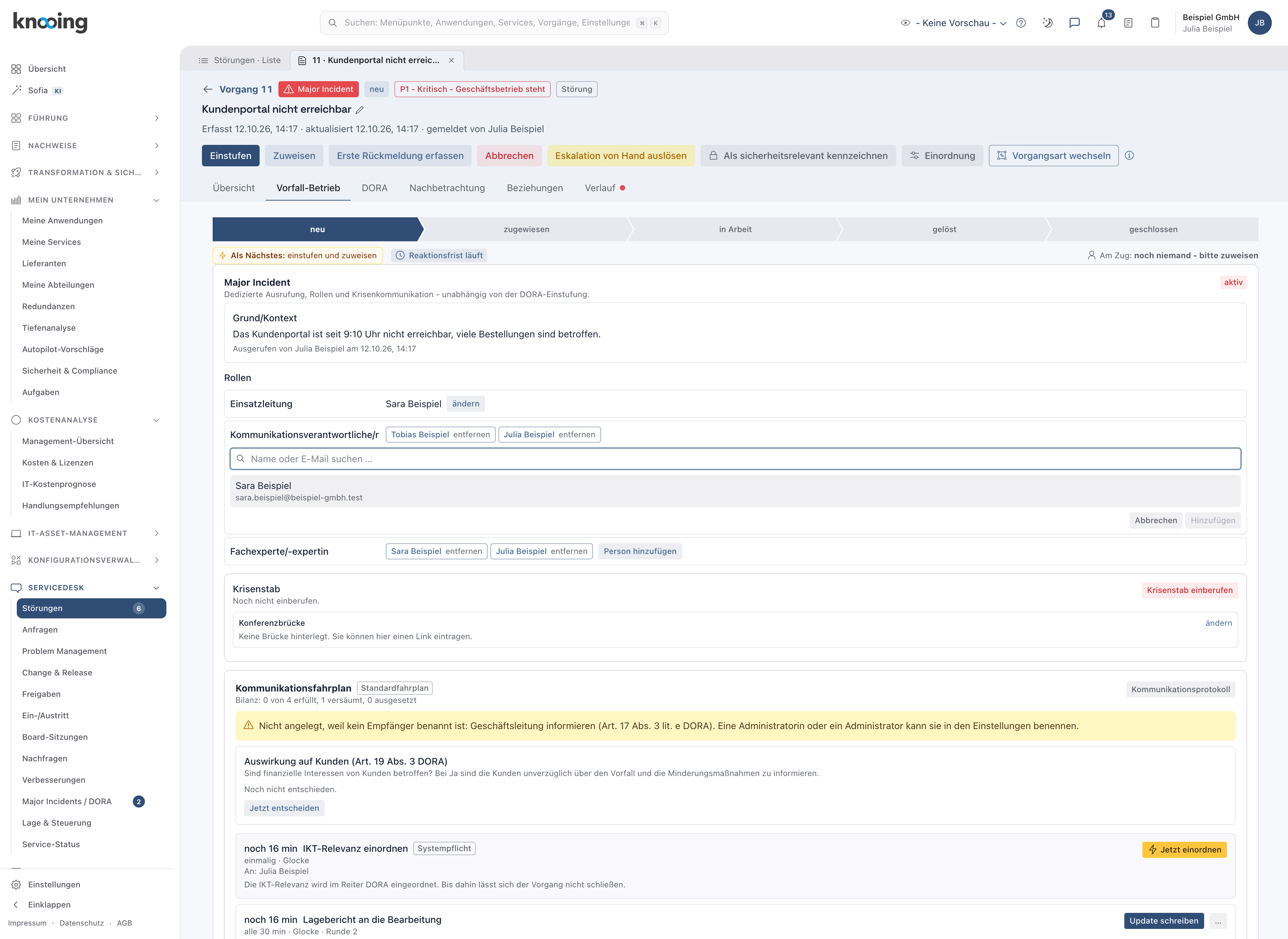Click the Zuweisen button
Viewport: 1288px width, 939px height.
tap(294, 156)
